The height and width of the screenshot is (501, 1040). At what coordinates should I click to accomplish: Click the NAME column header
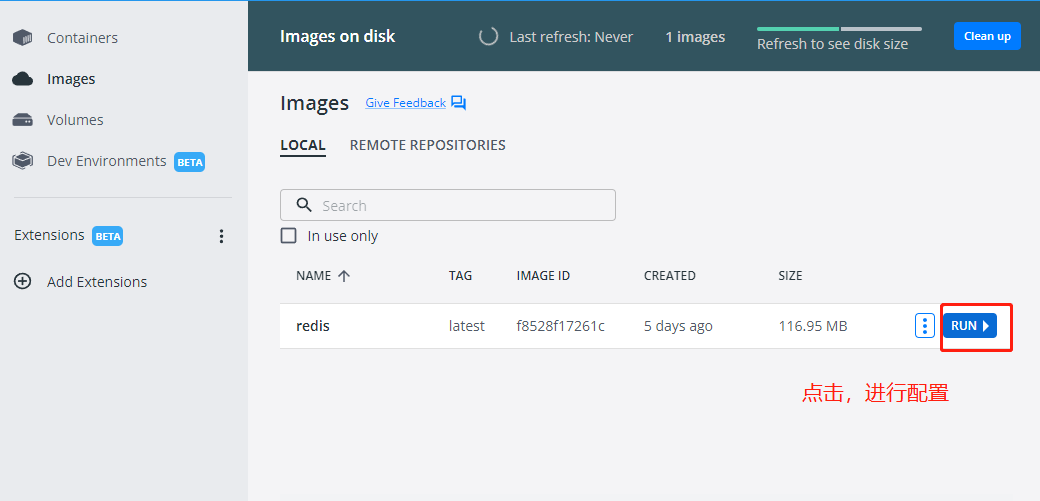[314, 276]
